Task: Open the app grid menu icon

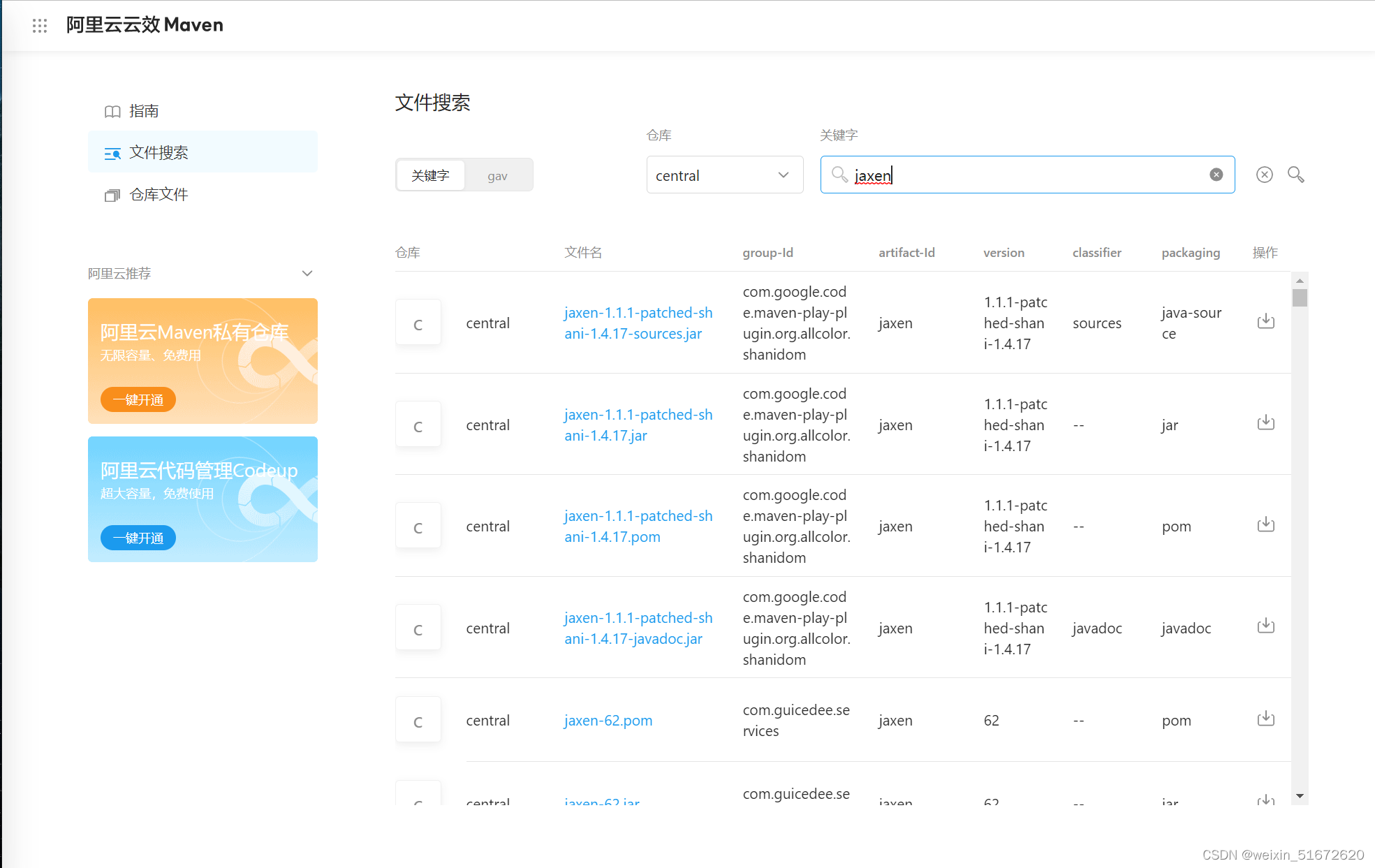Action: click(x=40, y=26)
